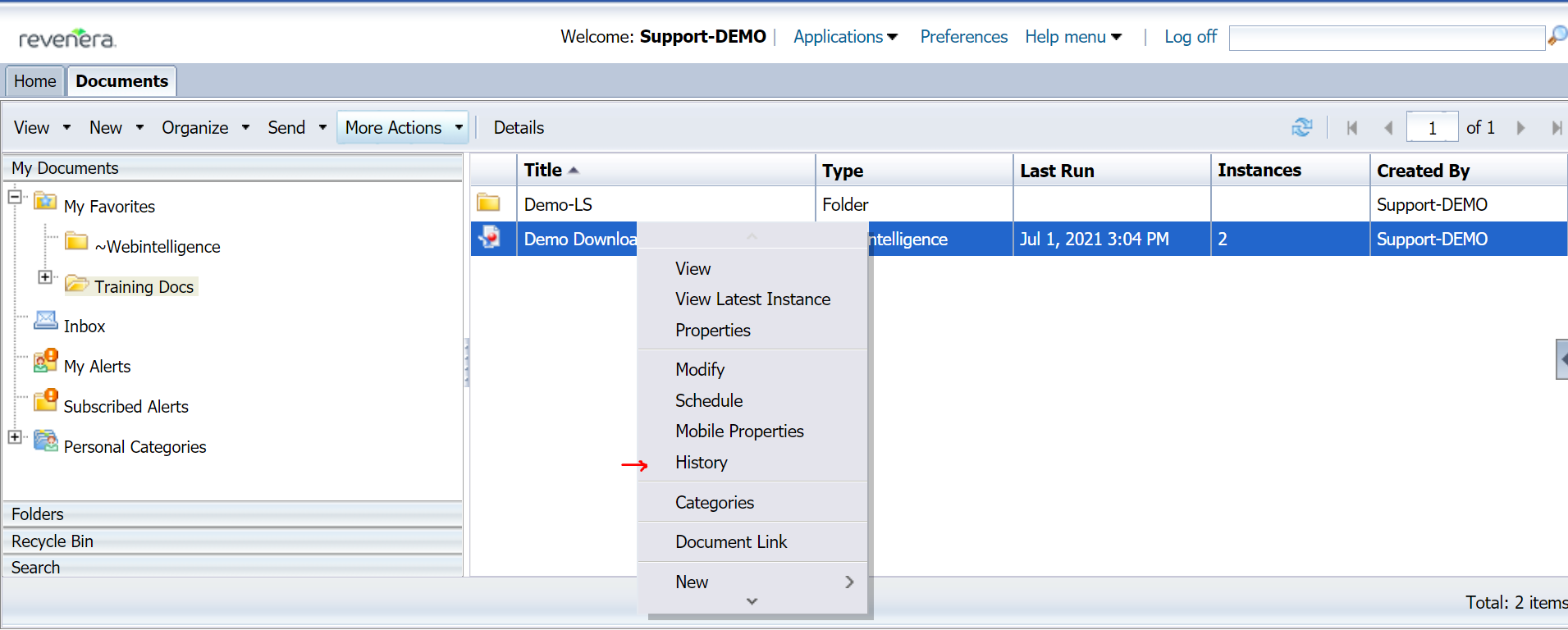Go to first page arrow

[x=1352, y=128]
